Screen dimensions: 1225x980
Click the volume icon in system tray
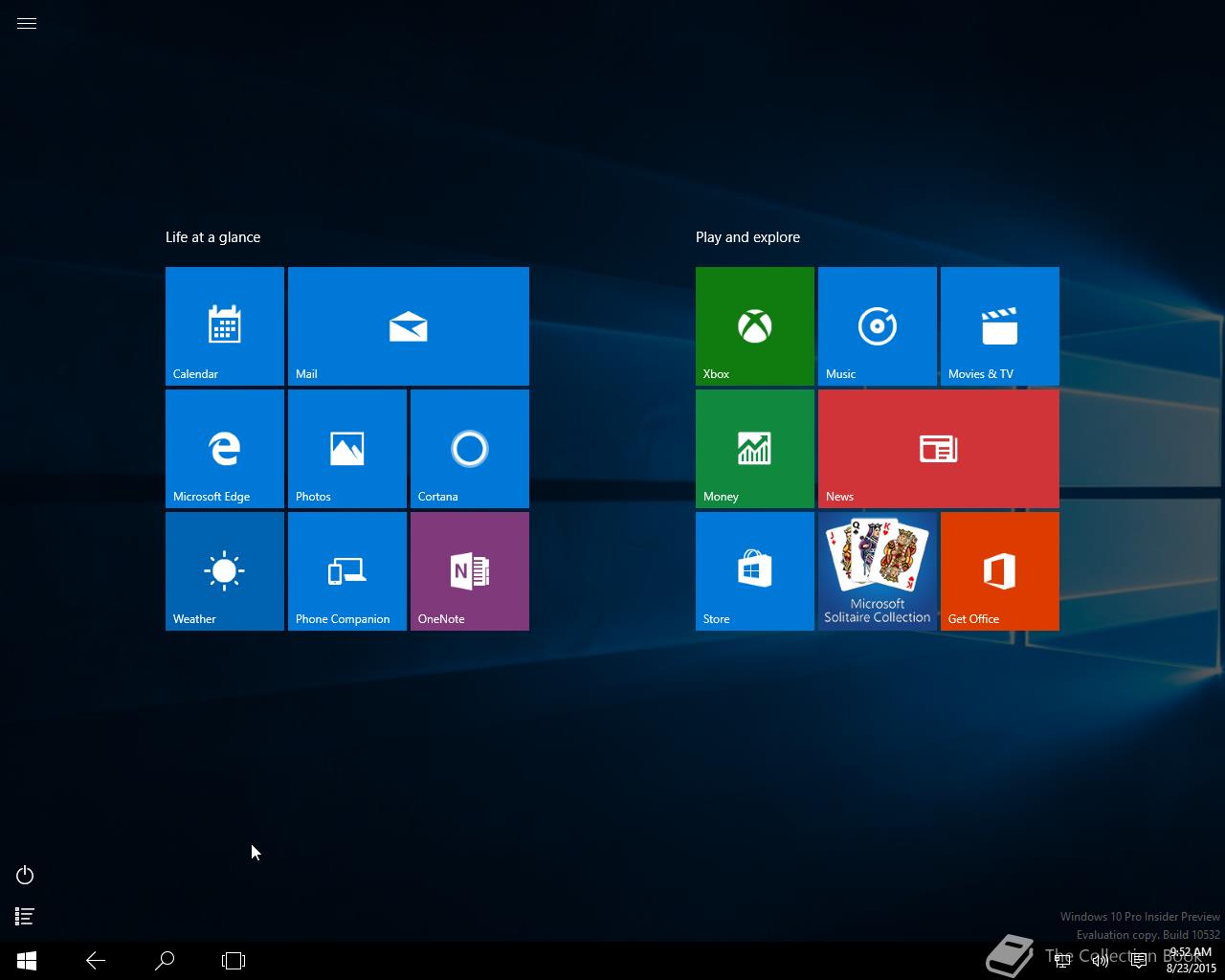(1101, 961)
